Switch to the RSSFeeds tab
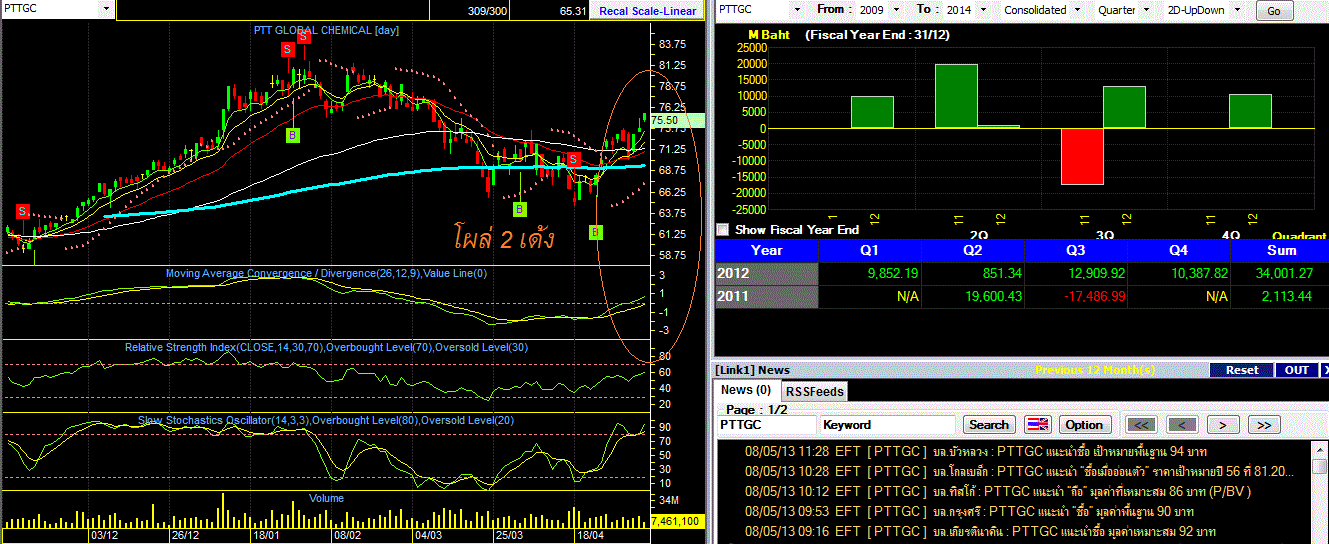This screenshot has width=1329, height=544. point(814,391)
